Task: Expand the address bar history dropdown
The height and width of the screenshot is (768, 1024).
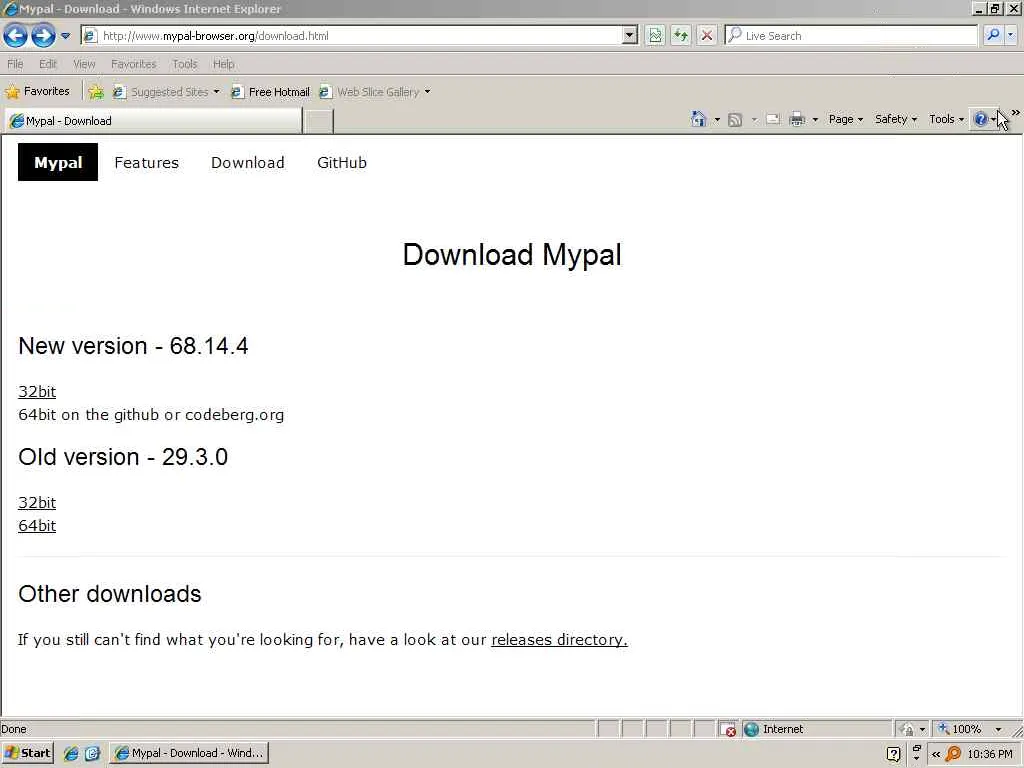Action: [630, 36]
